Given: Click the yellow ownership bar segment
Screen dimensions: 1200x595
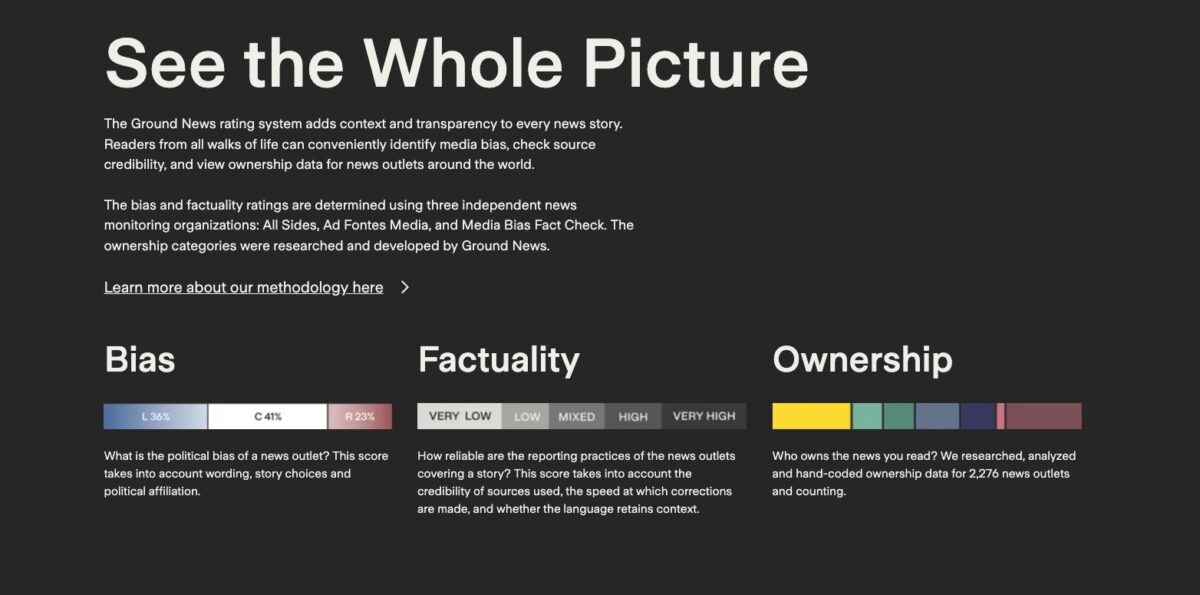Looking at the screenshot, I should click(x=811, y=416).
